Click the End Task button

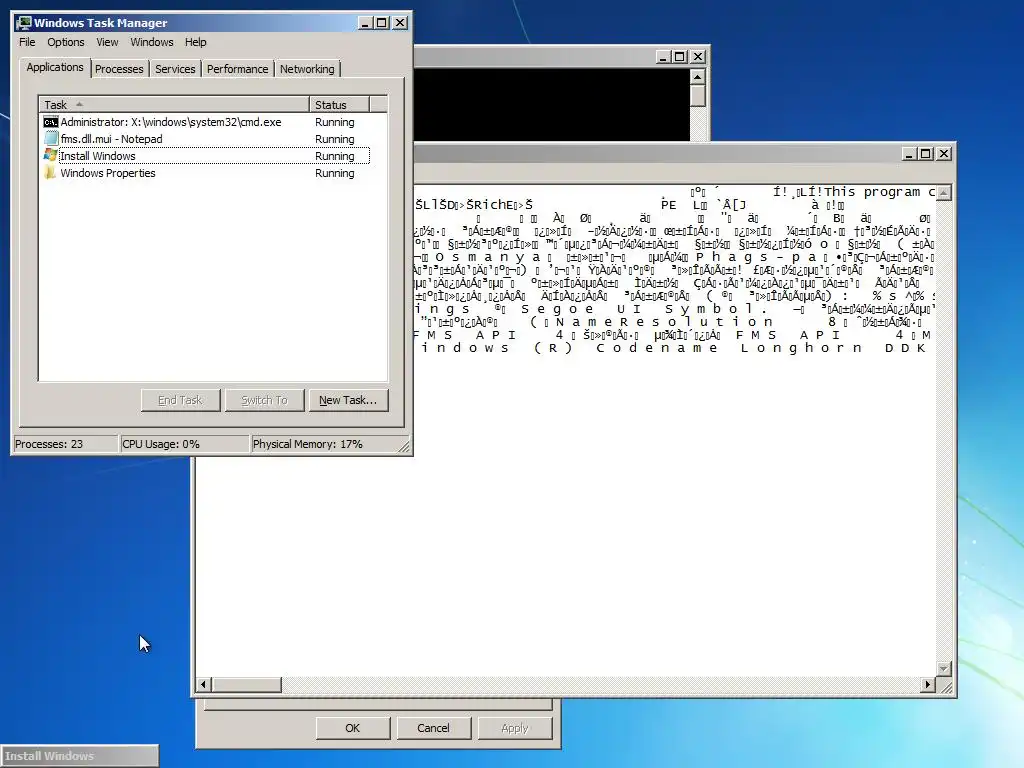pos(180,400)
